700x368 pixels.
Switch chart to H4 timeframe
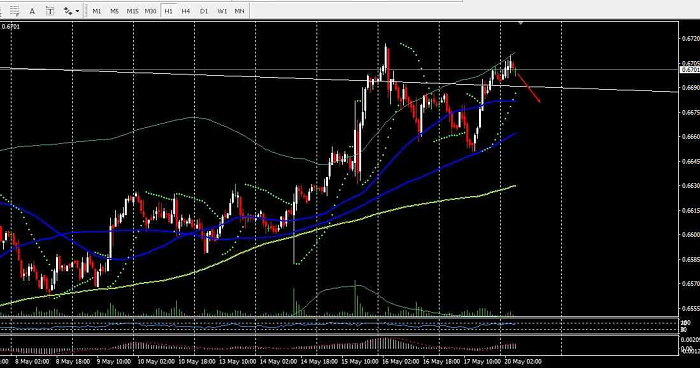(x=186, y=11)
